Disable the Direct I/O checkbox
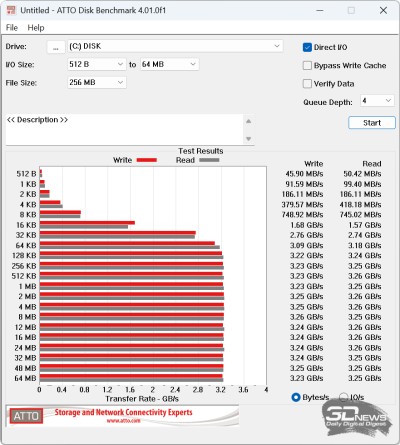Screen dimensions: 400x445 pyautogui.click(x=307, y=47)
